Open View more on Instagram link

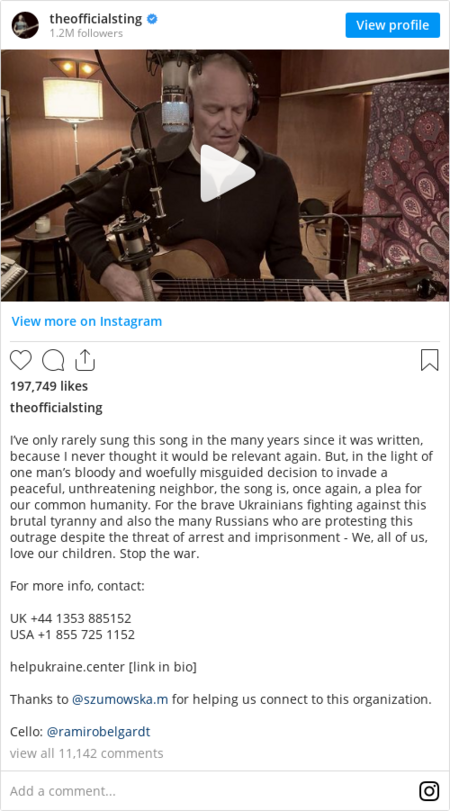coord(86,321)
